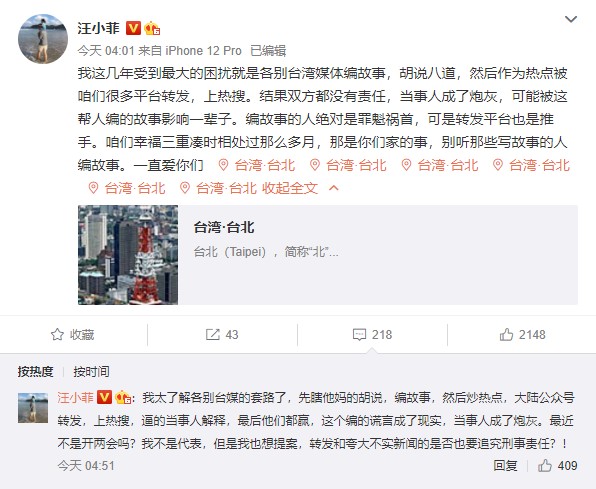Like the post with thumbs-up 2148
This screenshot has width=596, height=489.
click(x=523, y=335)
